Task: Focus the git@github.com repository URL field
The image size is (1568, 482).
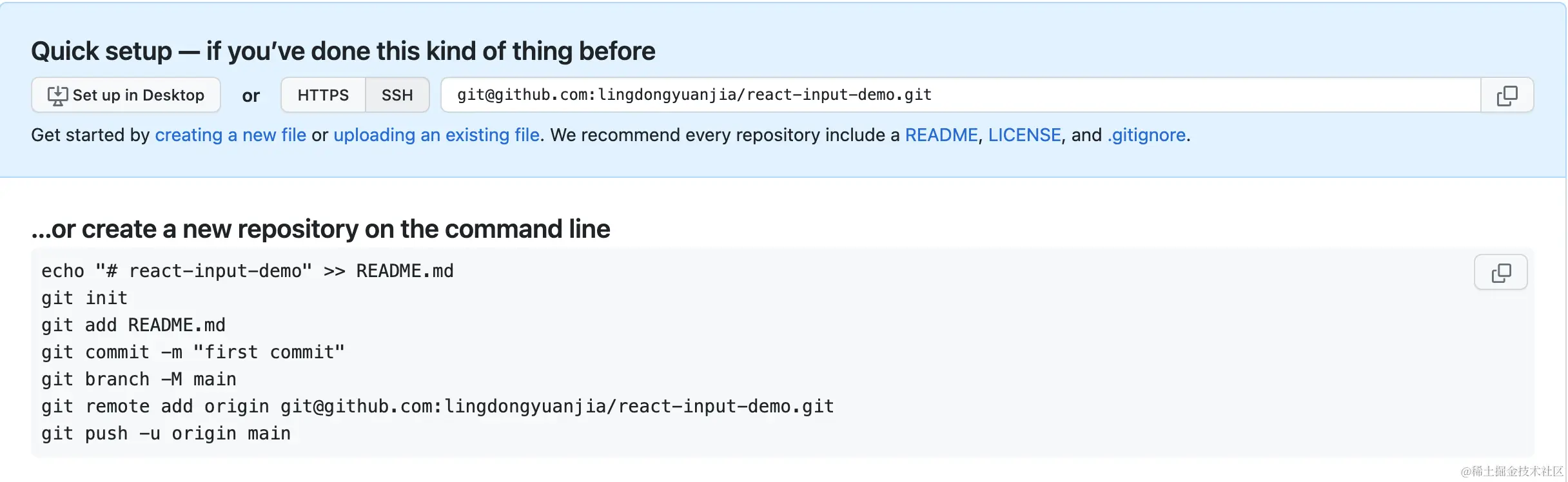Action: [x=959, y=95]
